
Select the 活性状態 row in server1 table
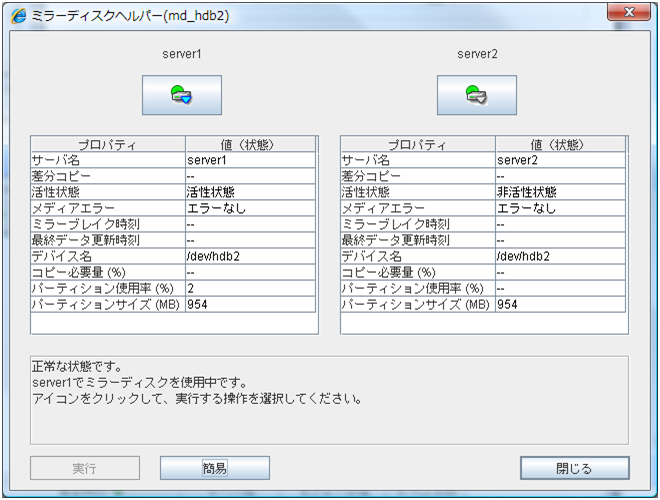107,192
